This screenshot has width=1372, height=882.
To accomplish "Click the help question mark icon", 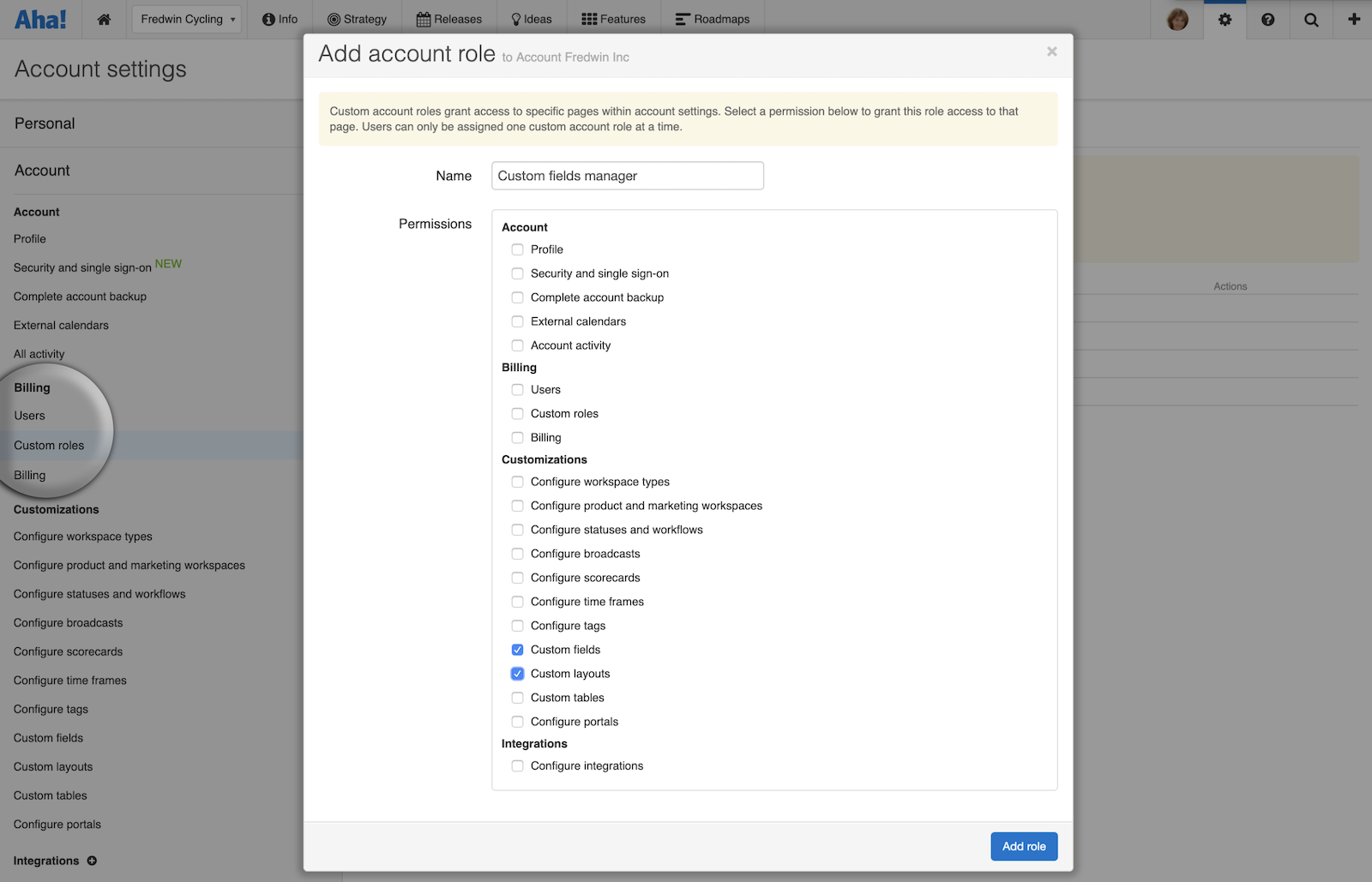I will pyautogui.click(x=1268, y=18).
